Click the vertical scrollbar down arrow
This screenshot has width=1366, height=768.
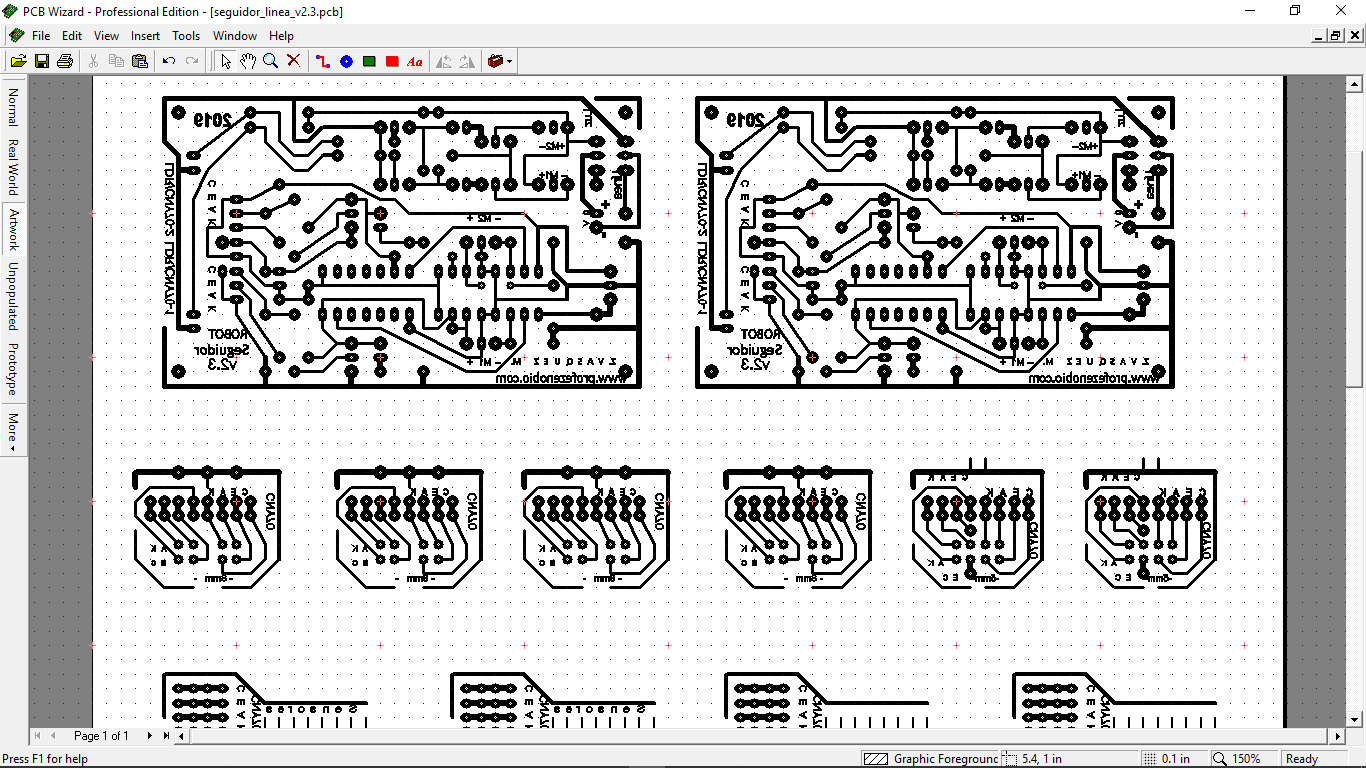point(1355,719)
